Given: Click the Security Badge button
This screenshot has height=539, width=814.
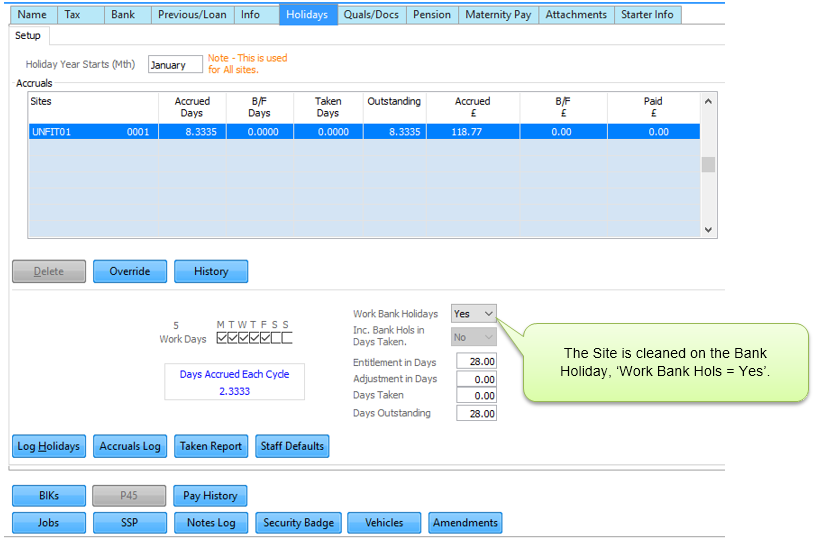Looking at the screenshot, I should tap(299, 522).
